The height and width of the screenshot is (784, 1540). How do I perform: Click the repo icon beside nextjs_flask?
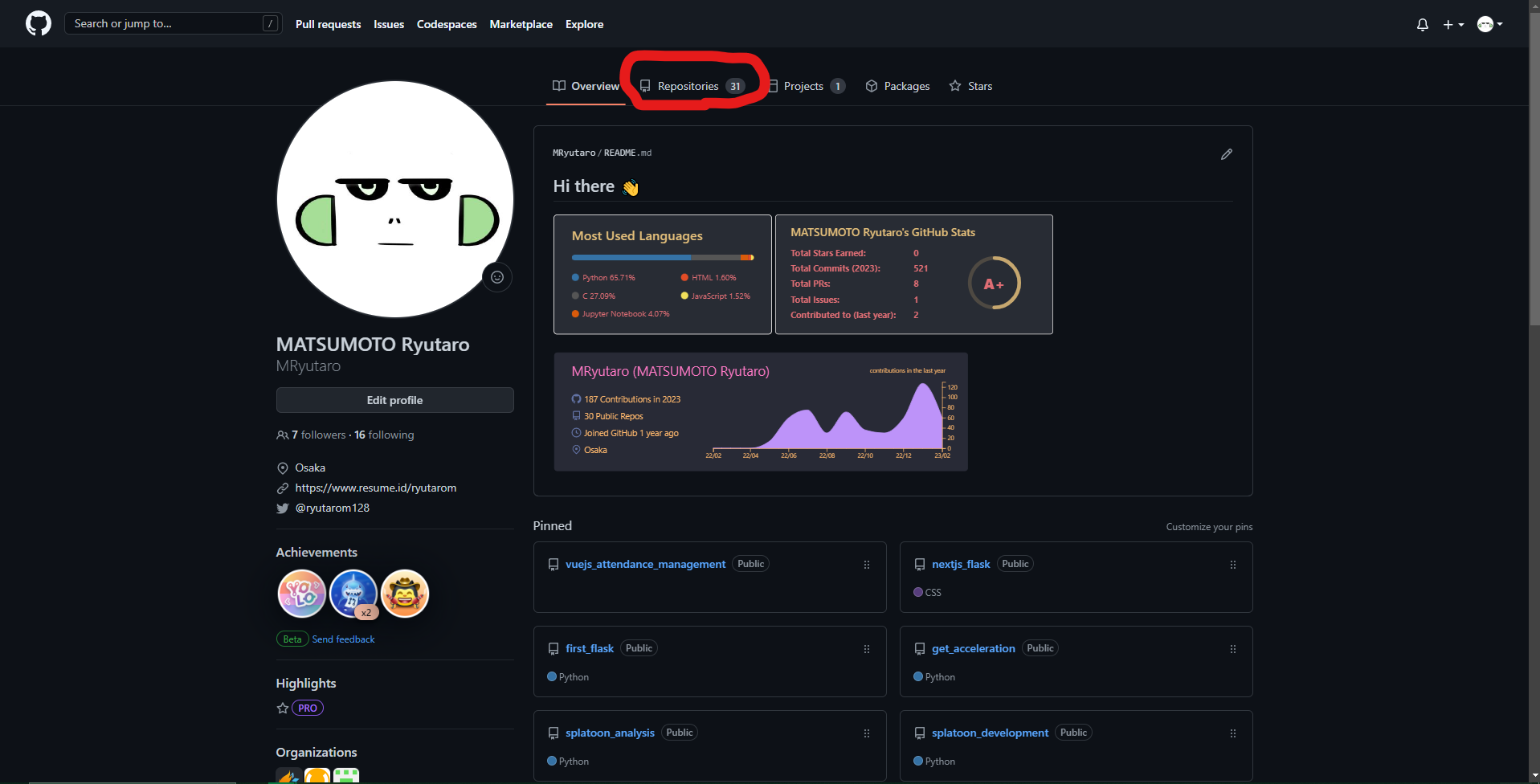click(920, 565)
